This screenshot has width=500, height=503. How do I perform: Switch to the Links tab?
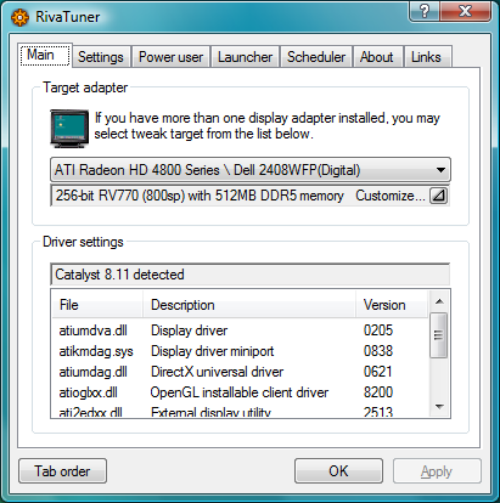426,57
